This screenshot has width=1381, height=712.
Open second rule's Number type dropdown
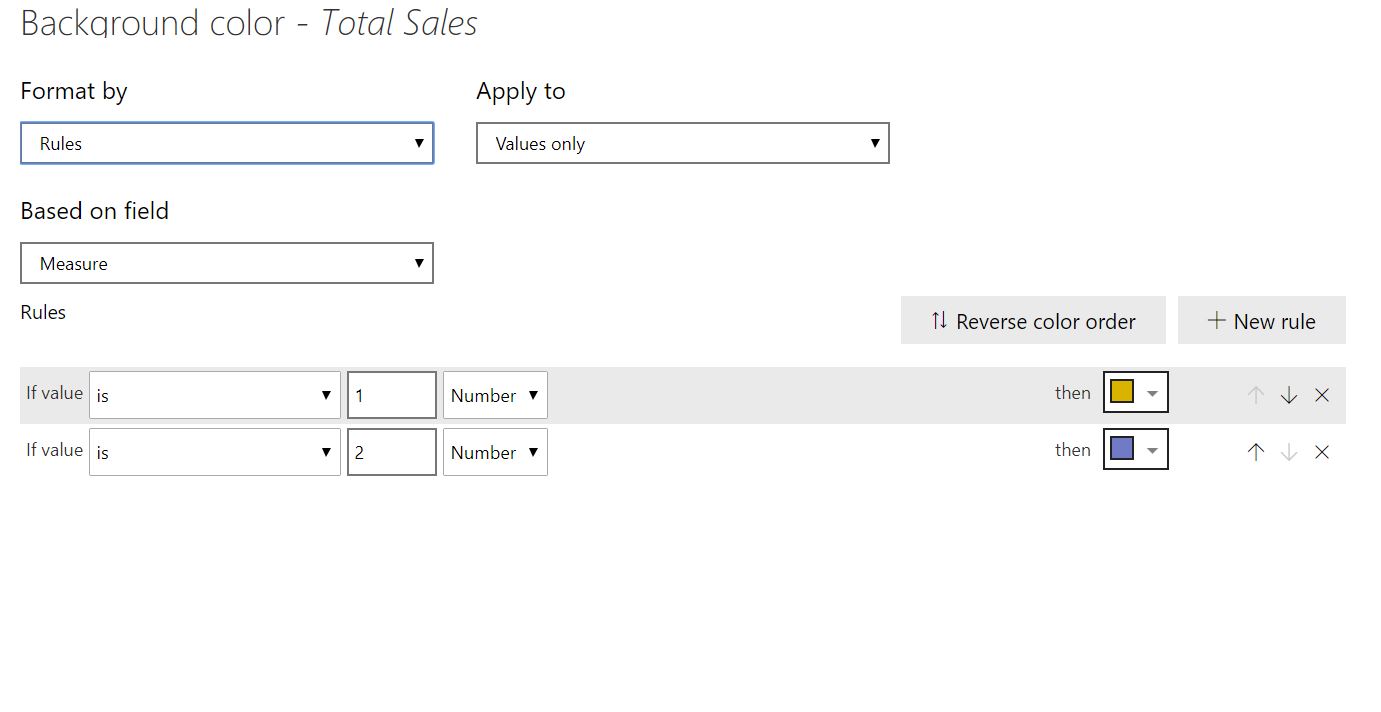coord(495,452)
